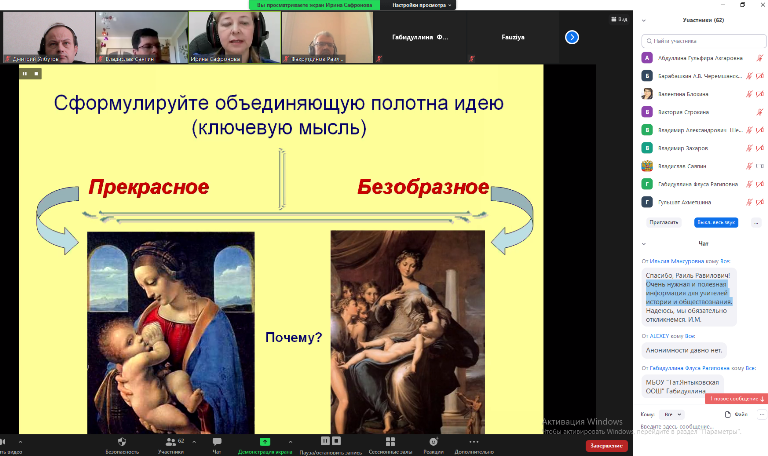Stop the shared slideshow overlay button
Screen dimensions: 768x456
click(36, 73)
